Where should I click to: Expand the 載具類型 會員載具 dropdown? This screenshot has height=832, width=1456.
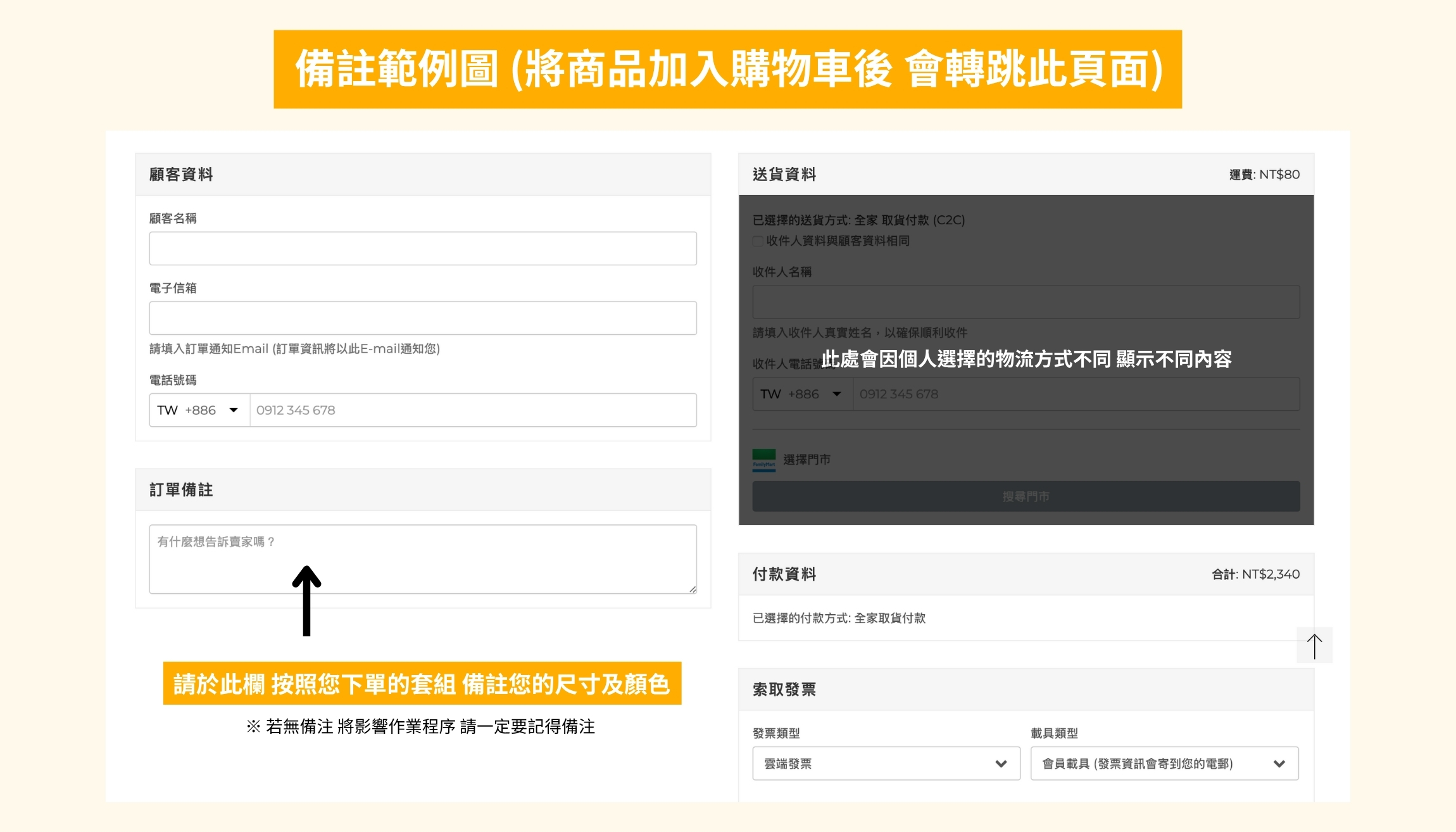coord(1164,764)
